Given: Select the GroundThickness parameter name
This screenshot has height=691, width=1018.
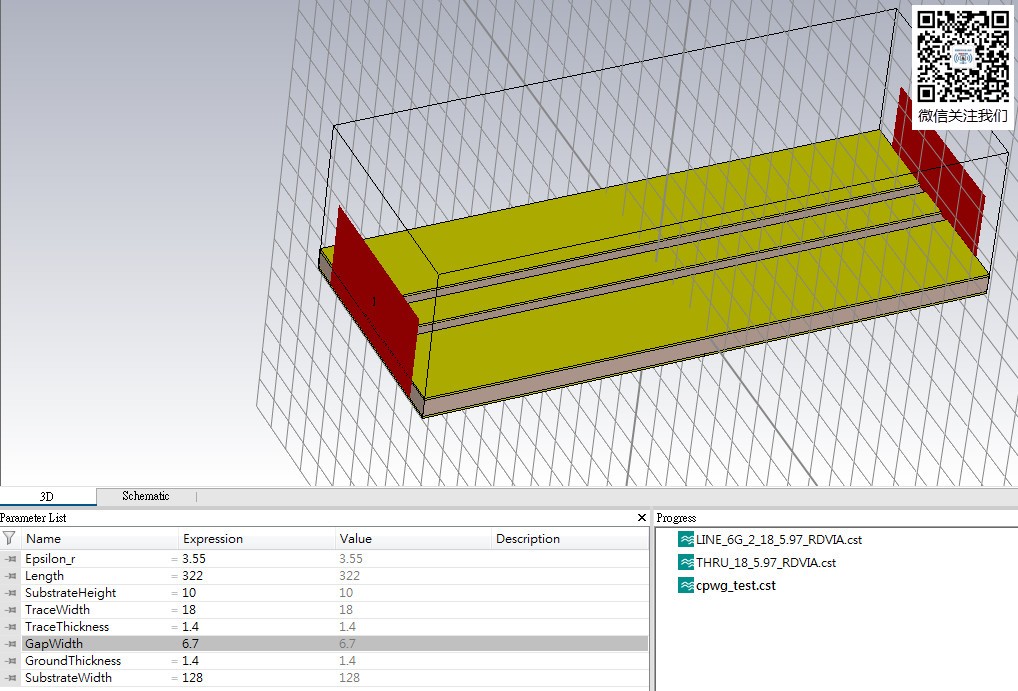Looking at the screenshot, I should 73,660.
